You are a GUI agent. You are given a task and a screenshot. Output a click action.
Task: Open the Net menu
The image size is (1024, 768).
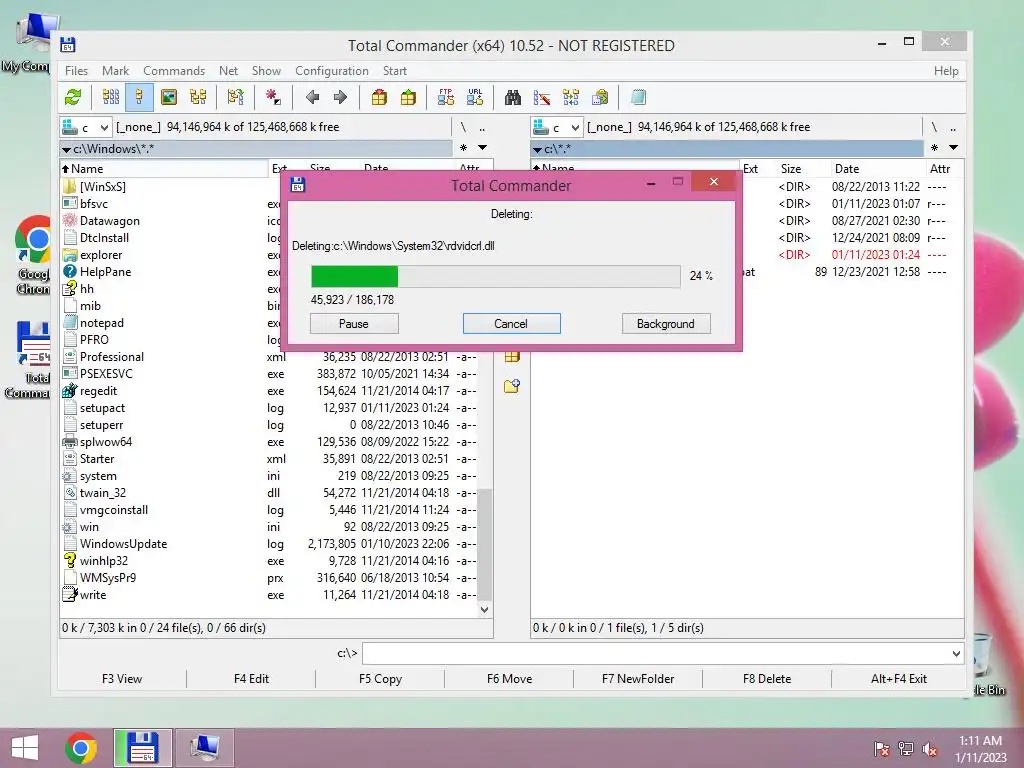229,71
